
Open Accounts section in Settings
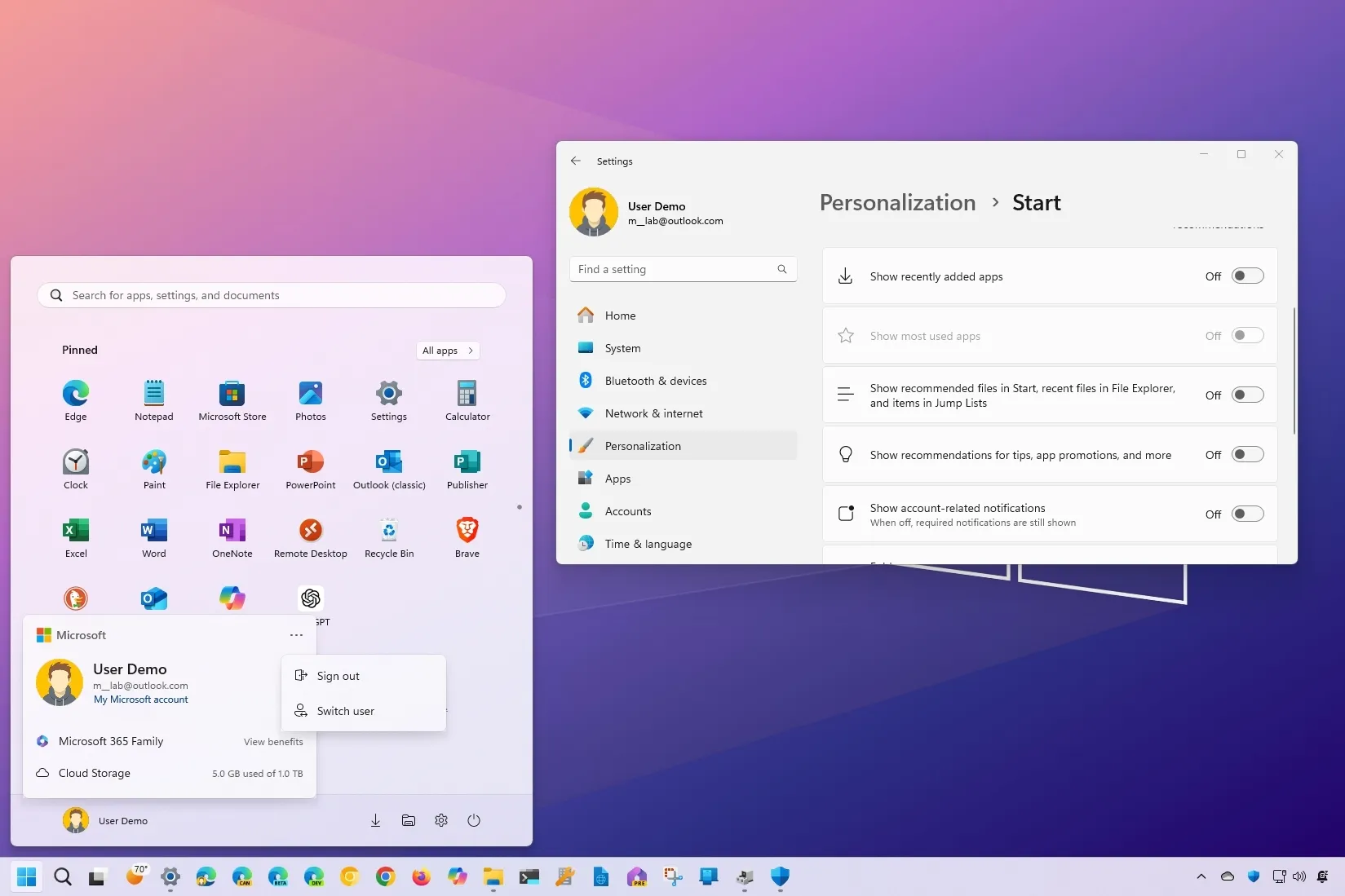tap(683, 511)
